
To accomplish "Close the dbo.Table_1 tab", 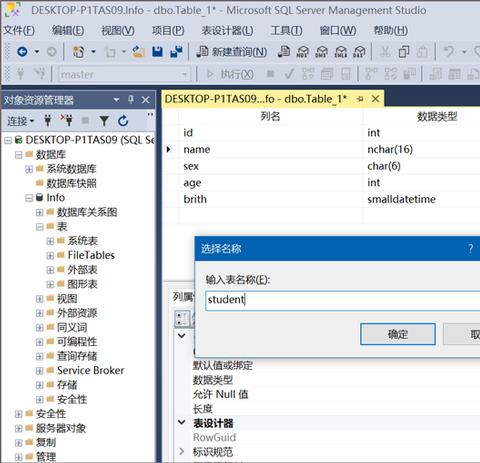I will click(375, 99).
